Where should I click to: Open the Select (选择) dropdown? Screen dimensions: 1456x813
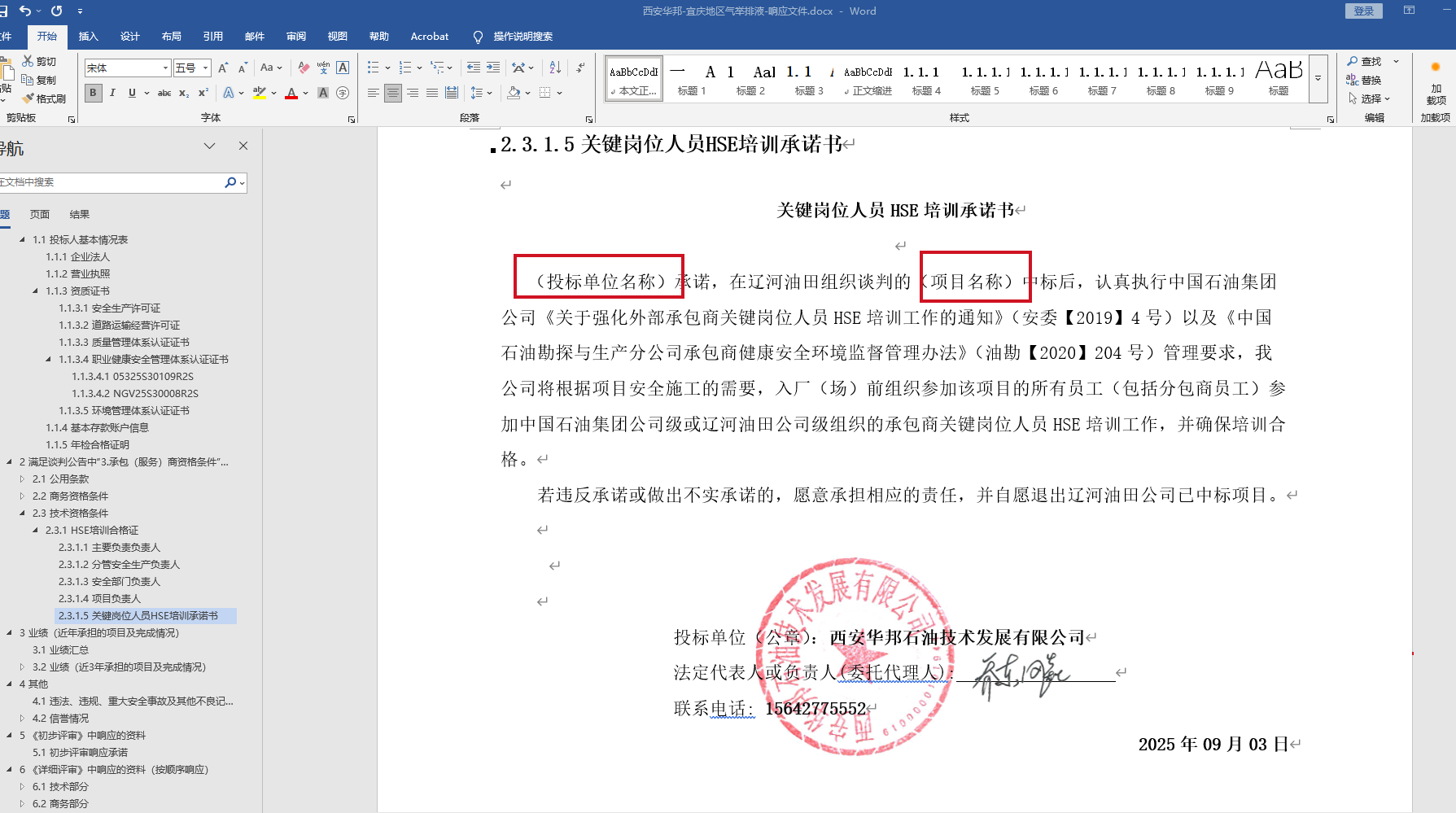[x=1369, y=98]
